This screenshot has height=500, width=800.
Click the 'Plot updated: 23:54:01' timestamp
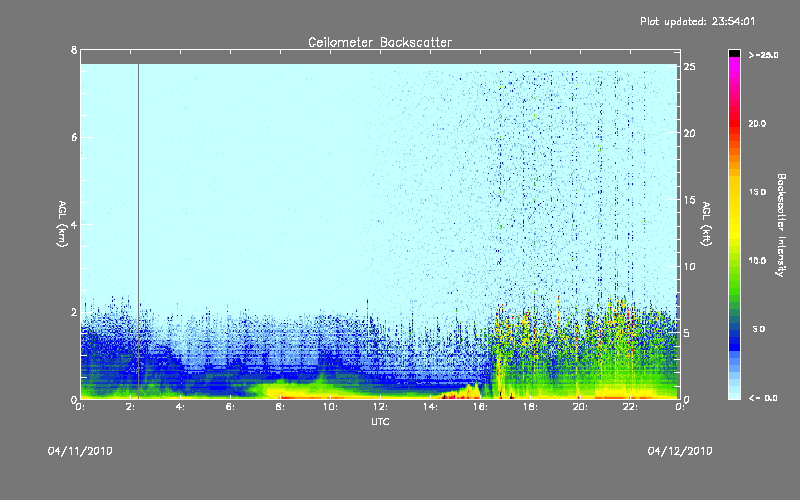(697, 21)
